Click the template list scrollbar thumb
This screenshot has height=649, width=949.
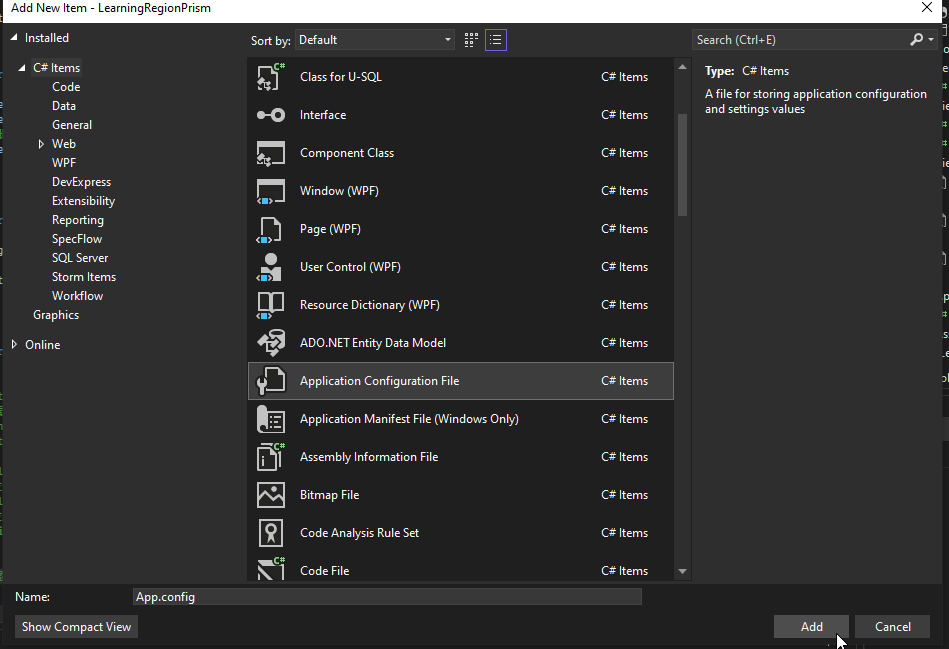point(683,165)
